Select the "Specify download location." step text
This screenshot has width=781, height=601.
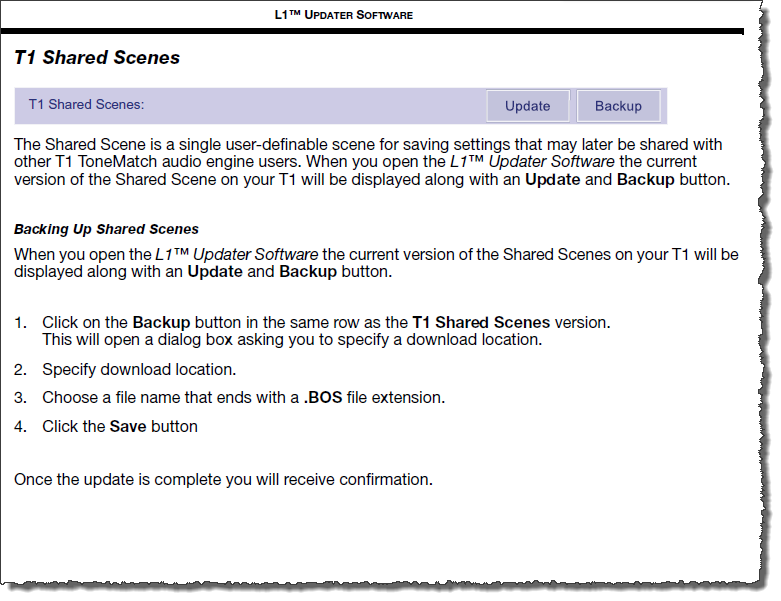point(139,370)
